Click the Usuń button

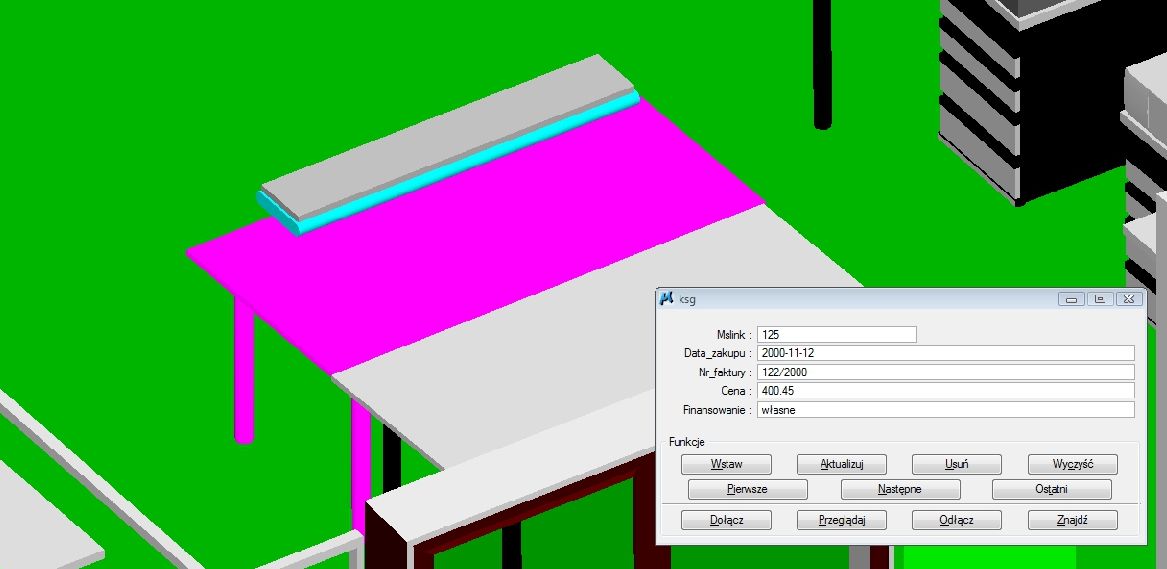tap(956, 464)
